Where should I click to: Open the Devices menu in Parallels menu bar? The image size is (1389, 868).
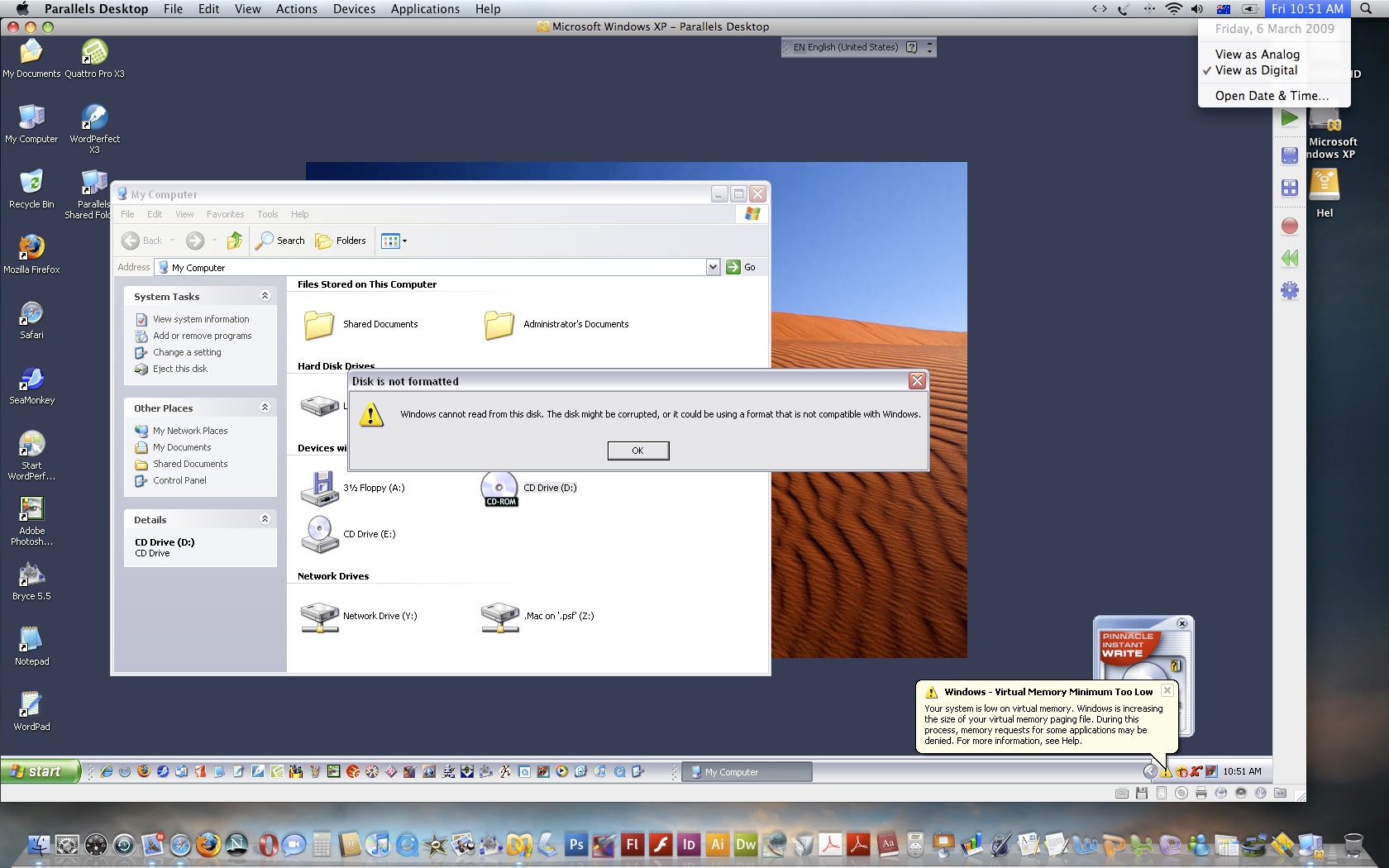354,9
